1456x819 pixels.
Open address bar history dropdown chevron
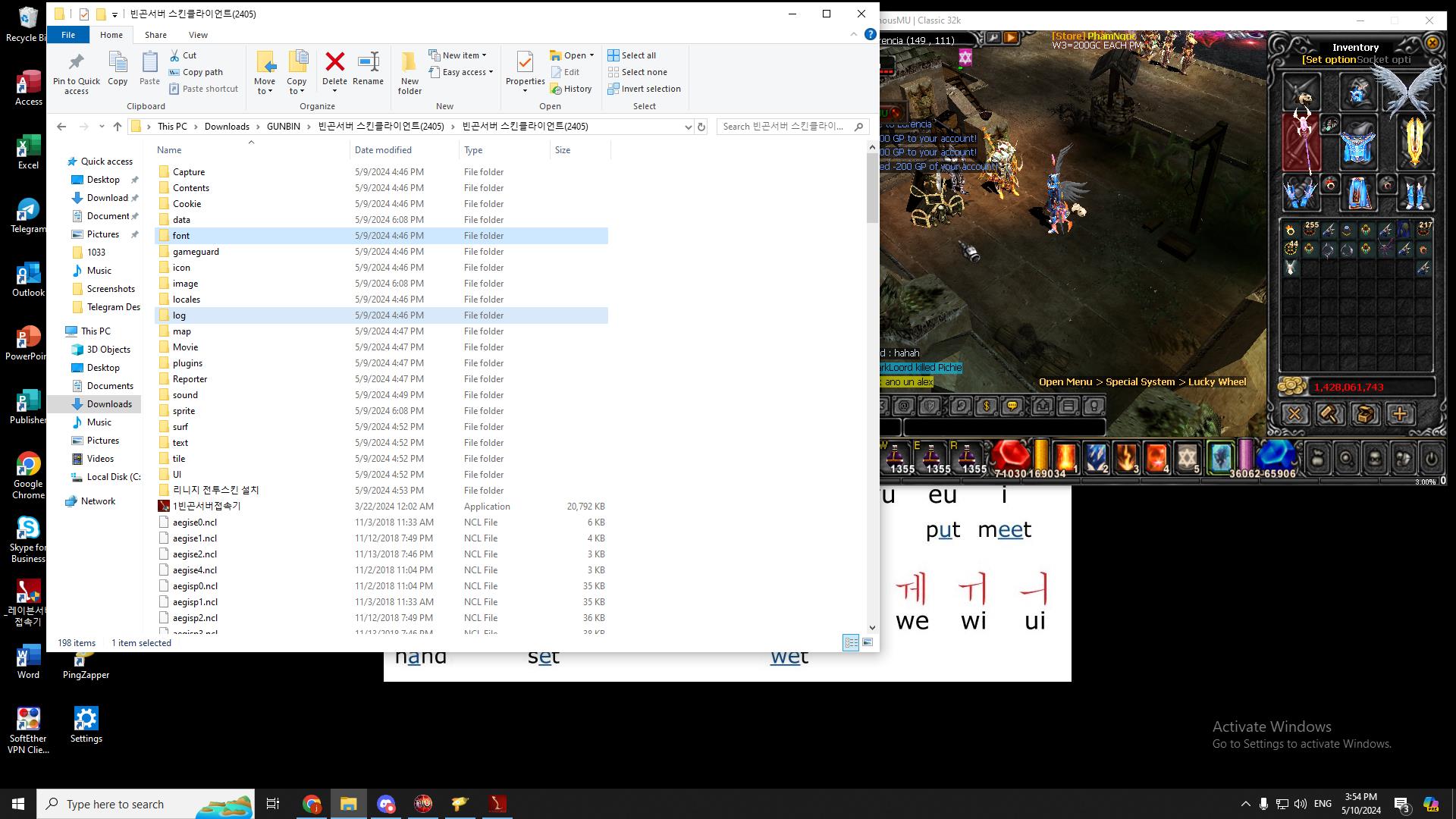coord(688,127)
